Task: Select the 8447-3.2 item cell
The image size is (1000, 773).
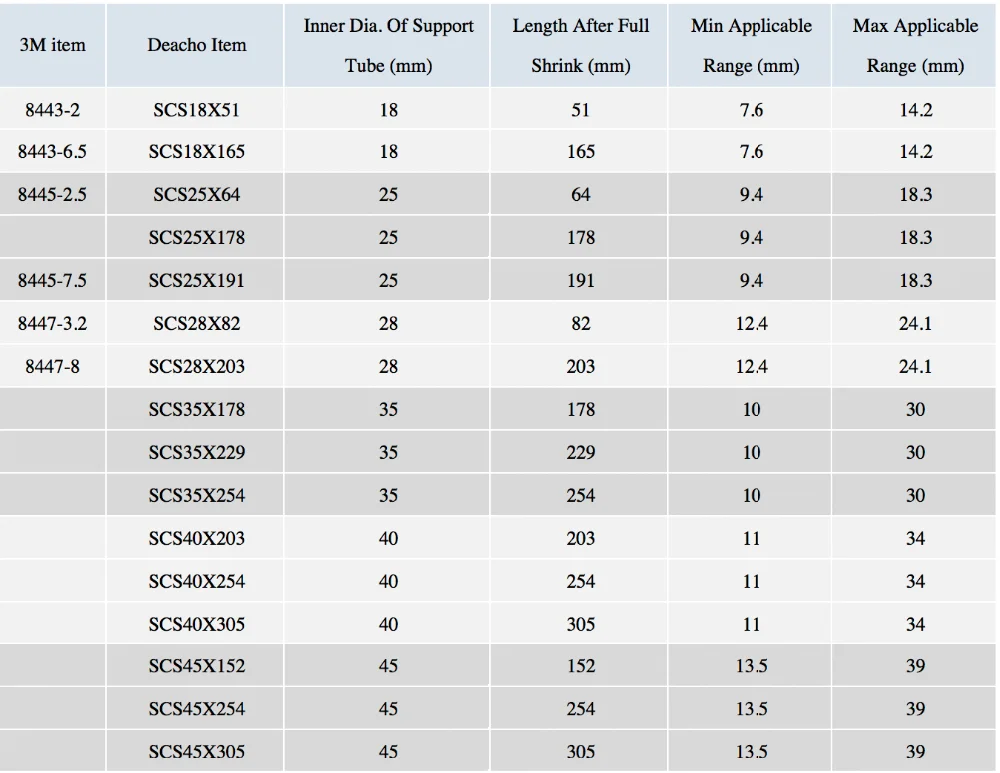Action: tap(53, 324)
